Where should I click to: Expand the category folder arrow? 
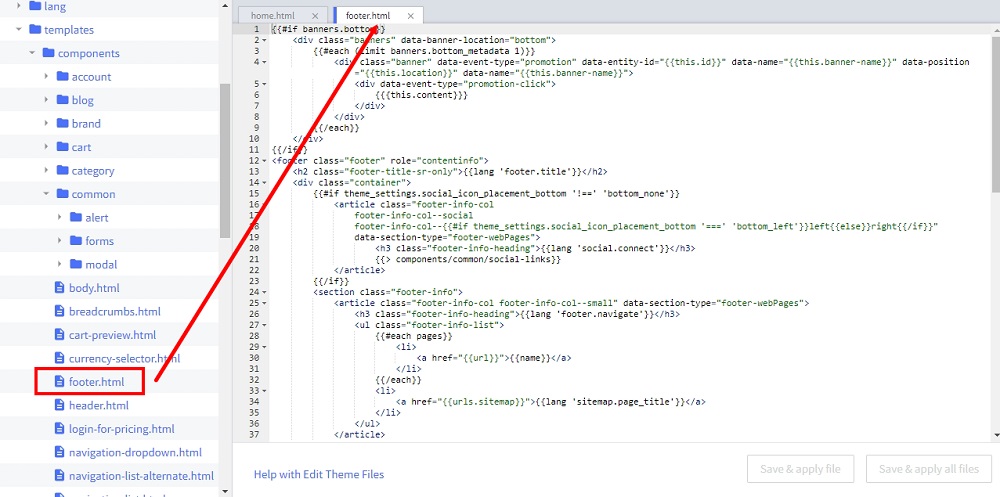[46, 170]
